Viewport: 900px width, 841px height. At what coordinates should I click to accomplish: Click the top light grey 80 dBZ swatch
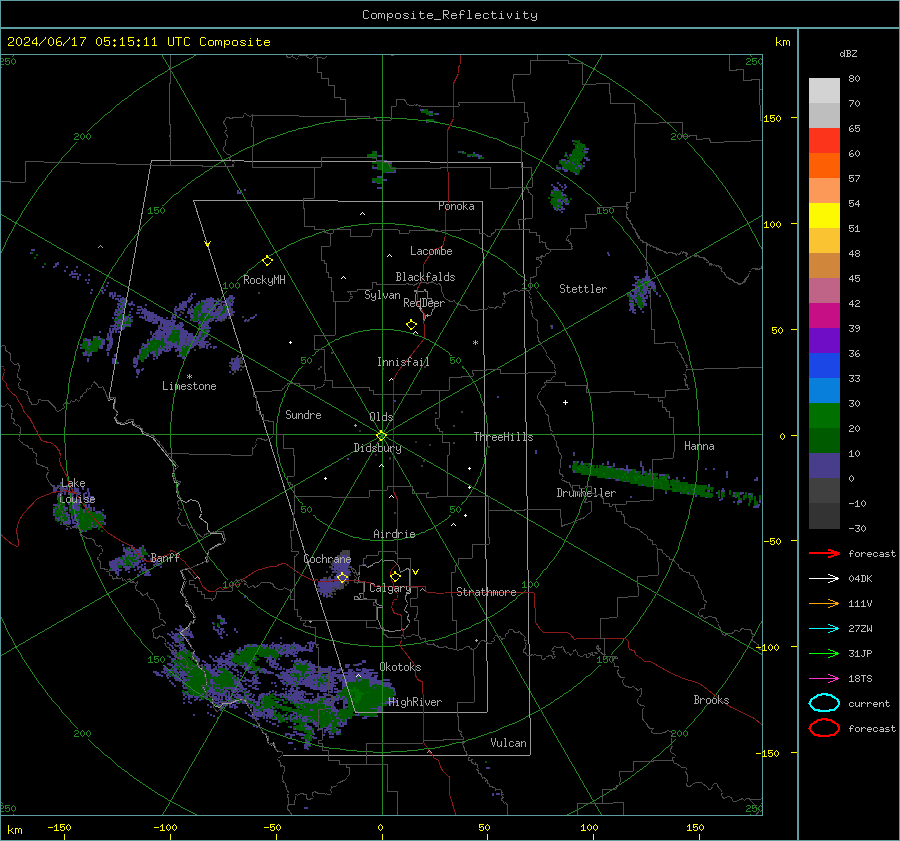824,91
